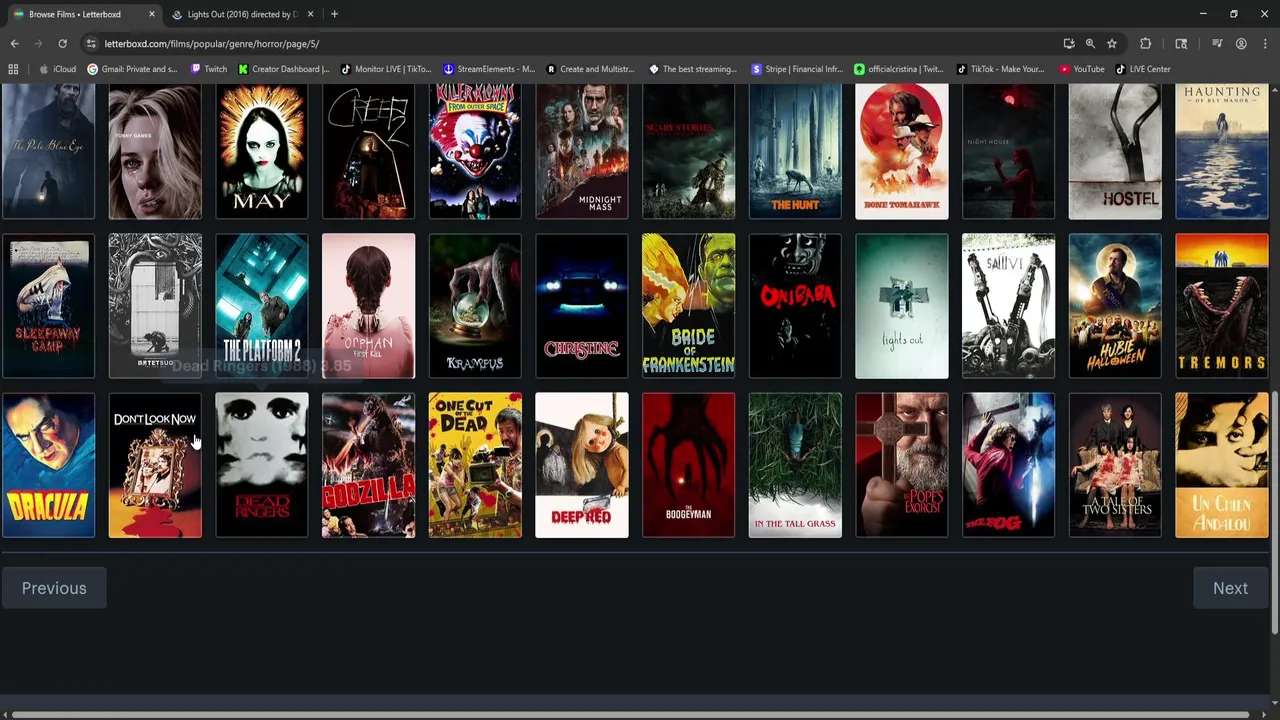
Task: Open the Onibaba poster
Action: pos(795,306)
